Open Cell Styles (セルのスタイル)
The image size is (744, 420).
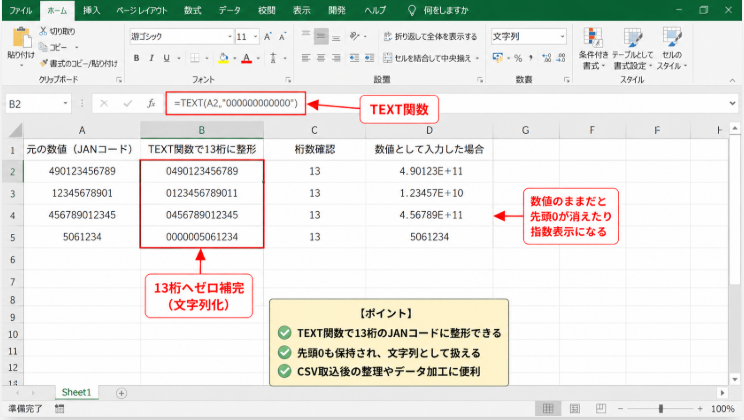(672, 49)
